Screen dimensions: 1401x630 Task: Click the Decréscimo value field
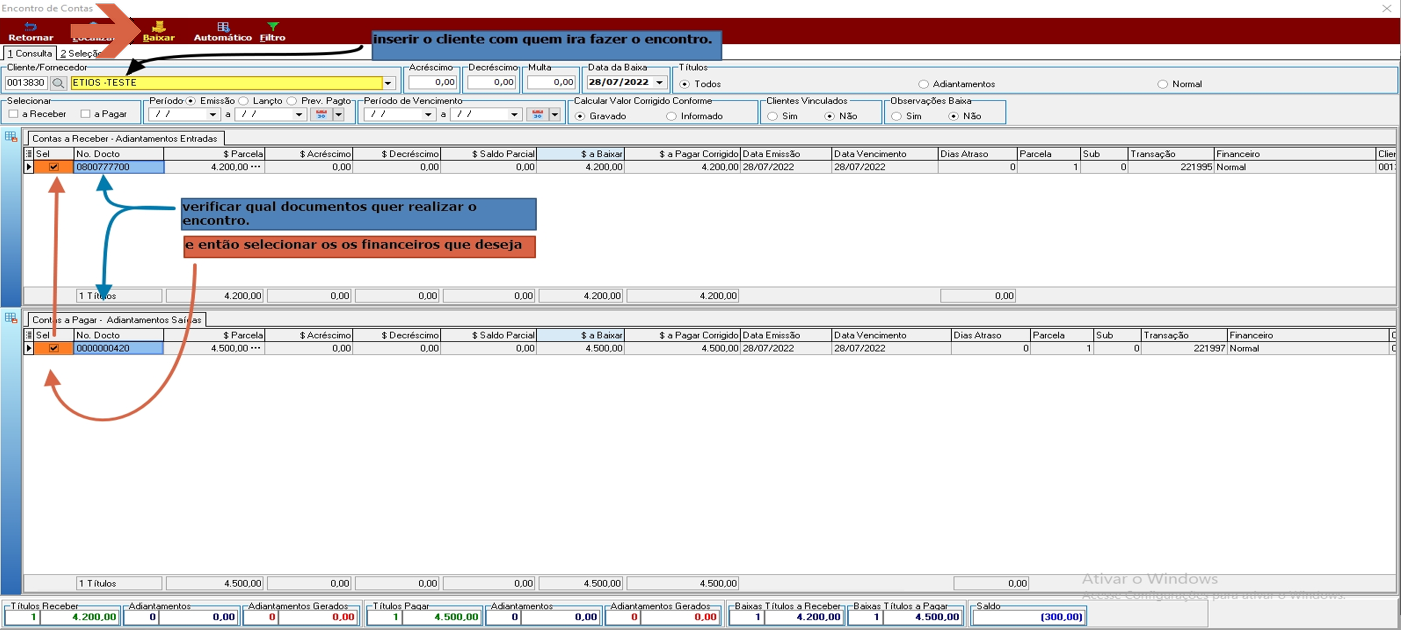click(x=491, y=83)
